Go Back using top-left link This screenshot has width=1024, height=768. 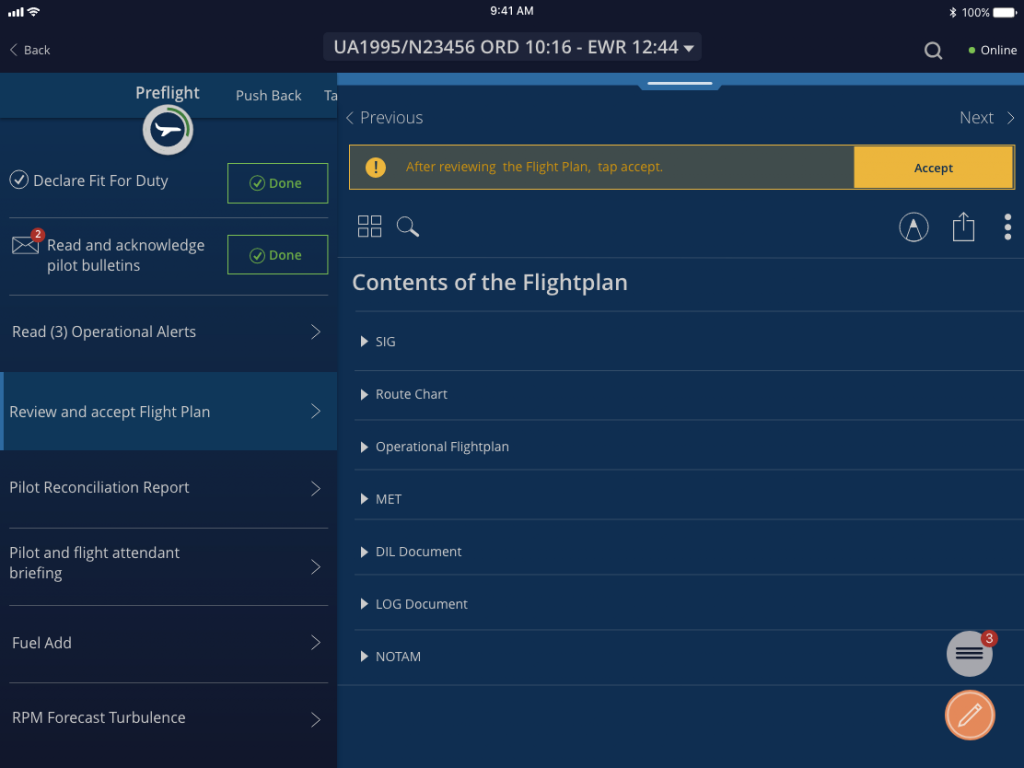(30, 50)
